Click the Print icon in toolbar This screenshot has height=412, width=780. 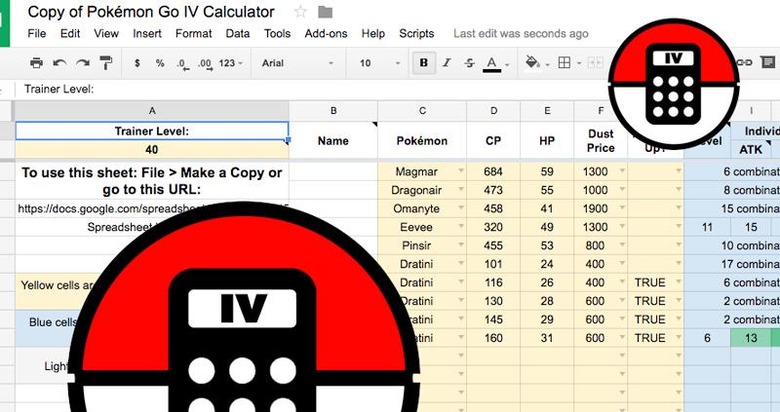pos(37,63)
